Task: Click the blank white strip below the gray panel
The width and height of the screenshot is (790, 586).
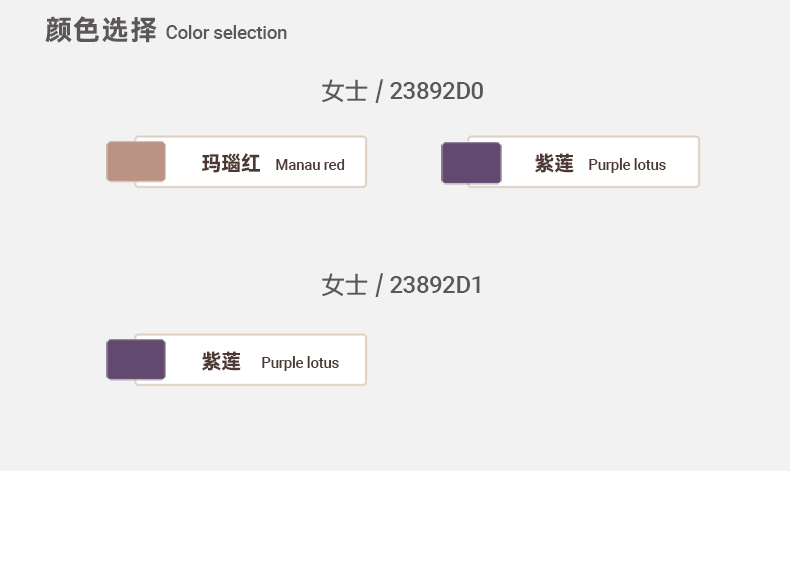Action: 395,528
